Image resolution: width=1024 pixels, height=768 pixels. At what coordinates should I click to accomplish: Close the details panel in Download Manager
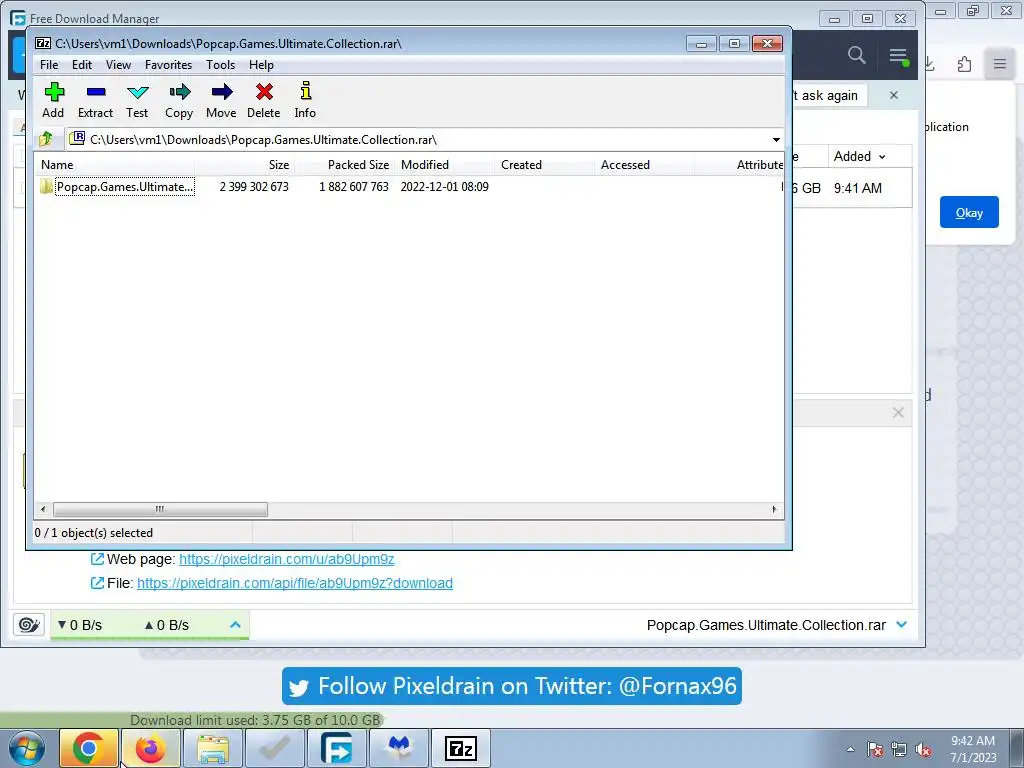pyautogui.click(x=898, y=413)
